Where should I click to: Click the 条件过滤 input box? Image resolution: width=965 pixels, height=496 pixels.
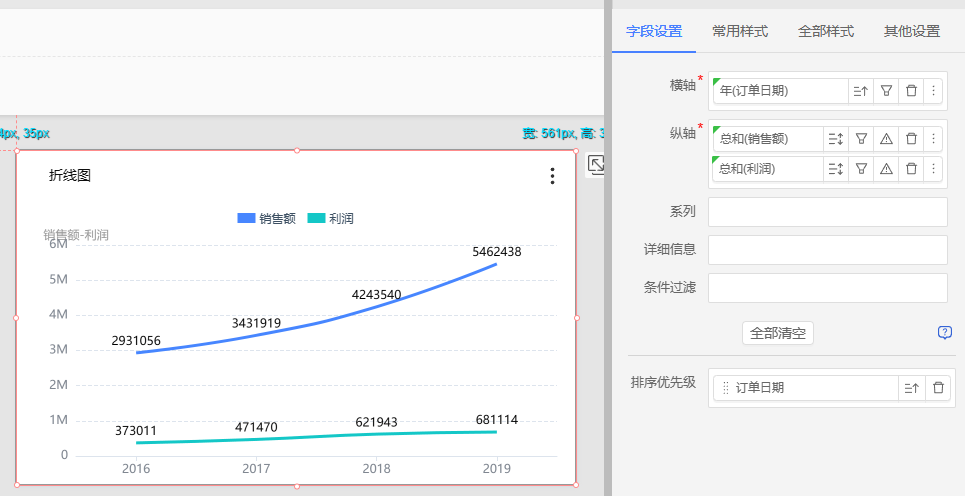click(x=827, y=288)
